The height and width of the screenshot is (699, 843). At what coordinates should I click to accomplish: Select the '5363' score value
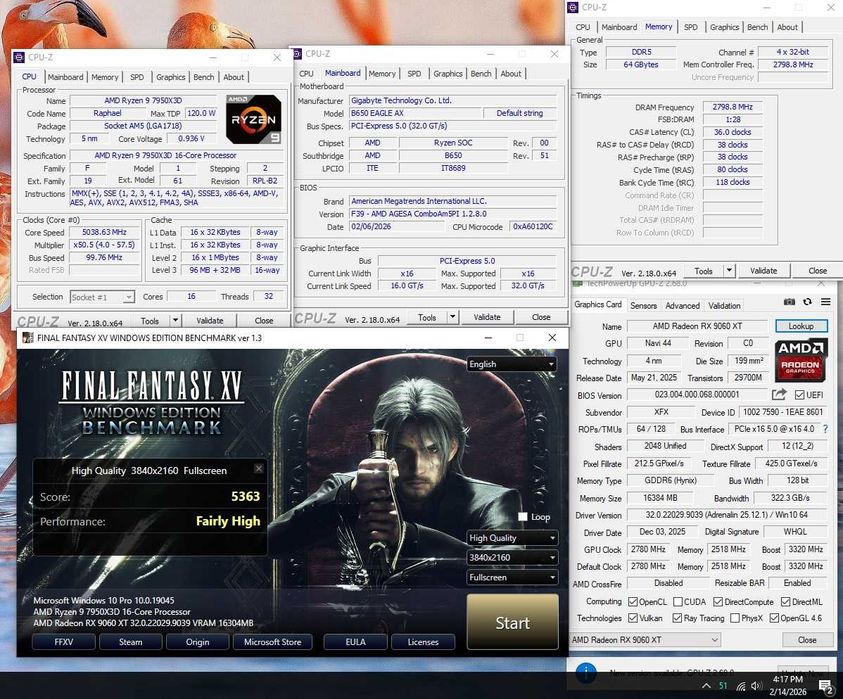pos(245,496)
